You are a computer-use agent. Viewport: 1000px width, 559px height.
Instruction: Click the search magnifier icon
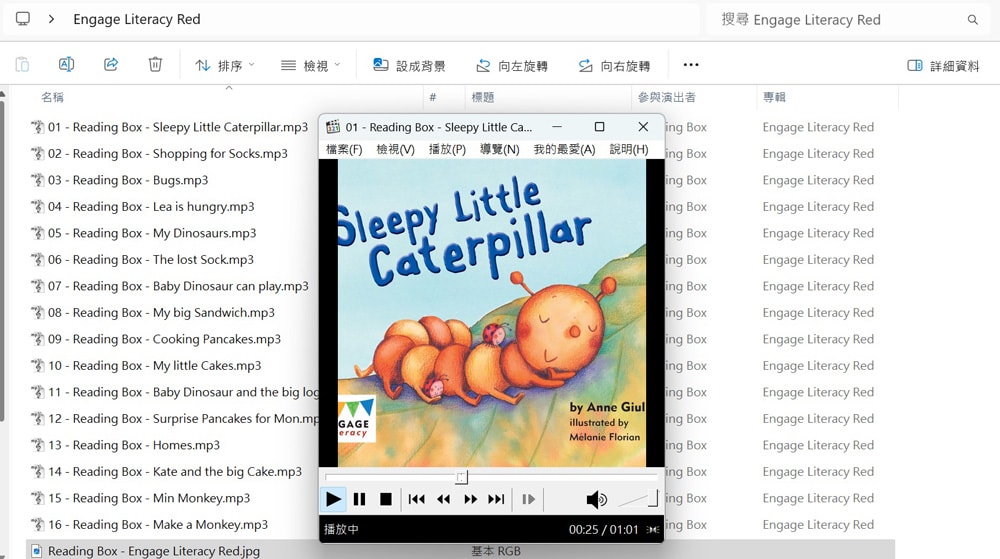pyautogui.click(x=973, y=20)
